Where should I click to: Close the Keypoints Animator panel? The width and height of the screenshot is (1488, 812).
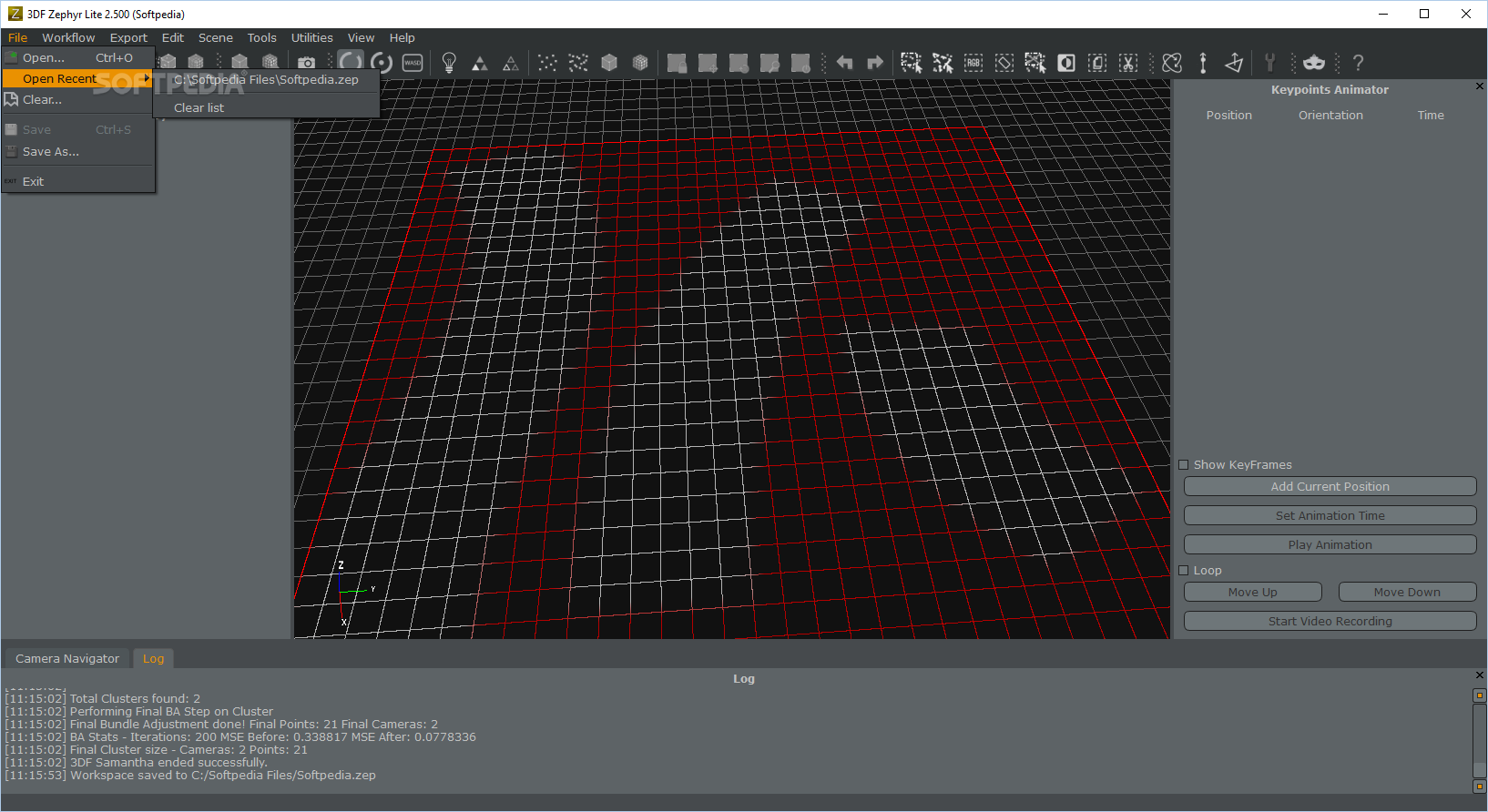click(x=1479, y=86)
